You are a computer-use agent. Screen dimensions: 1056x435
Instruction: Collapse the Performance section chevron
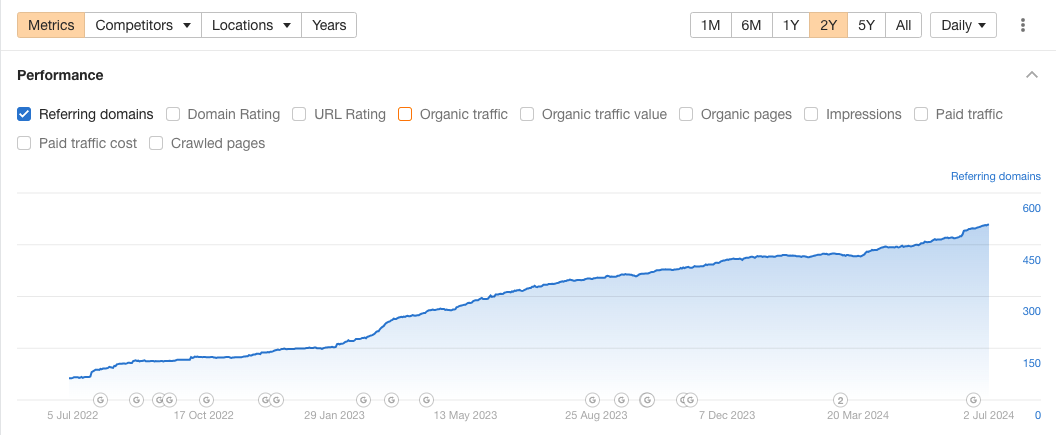tap(1031, 75)
